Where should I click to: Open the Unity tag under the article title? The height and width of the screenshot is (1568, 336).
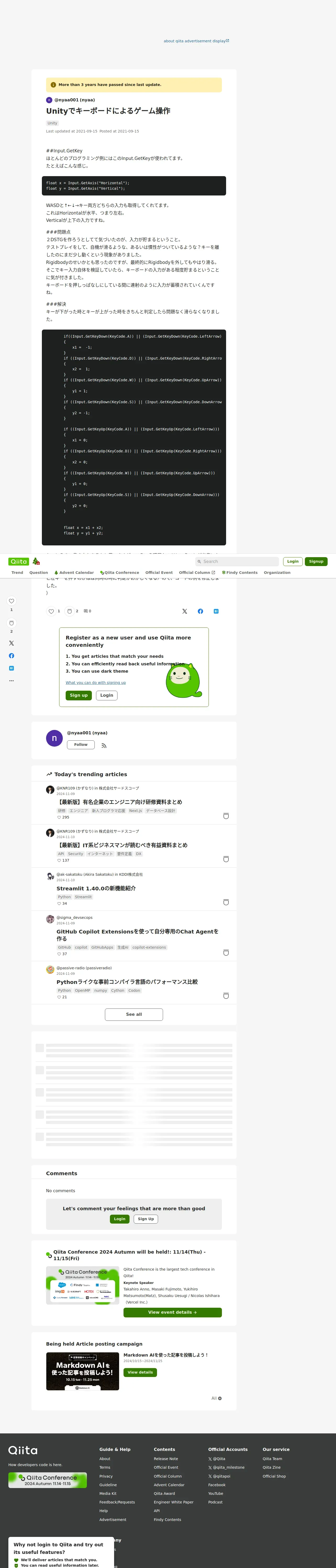52,123
